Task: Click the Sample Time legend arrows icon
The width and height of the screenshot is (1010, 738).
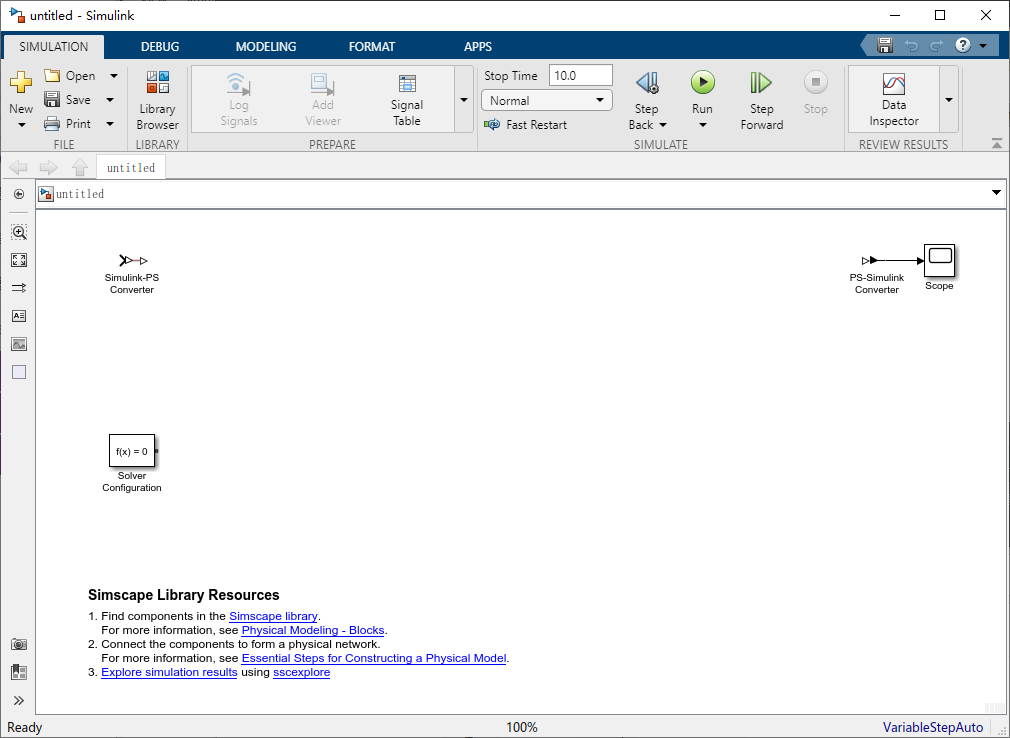Action: click(19, 288)
